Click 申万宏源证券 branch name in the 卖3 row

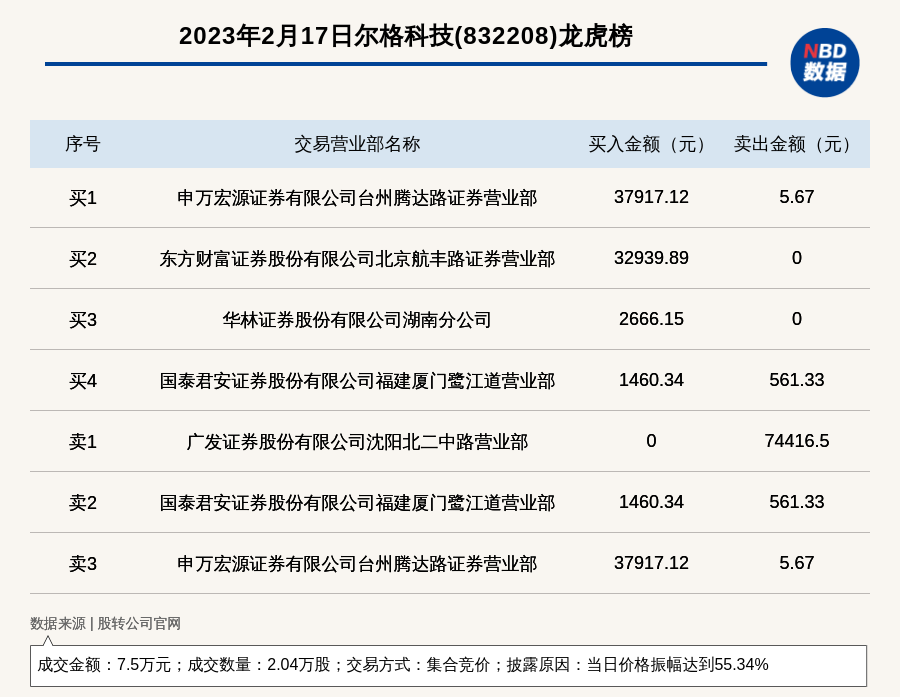click(357, 563)
